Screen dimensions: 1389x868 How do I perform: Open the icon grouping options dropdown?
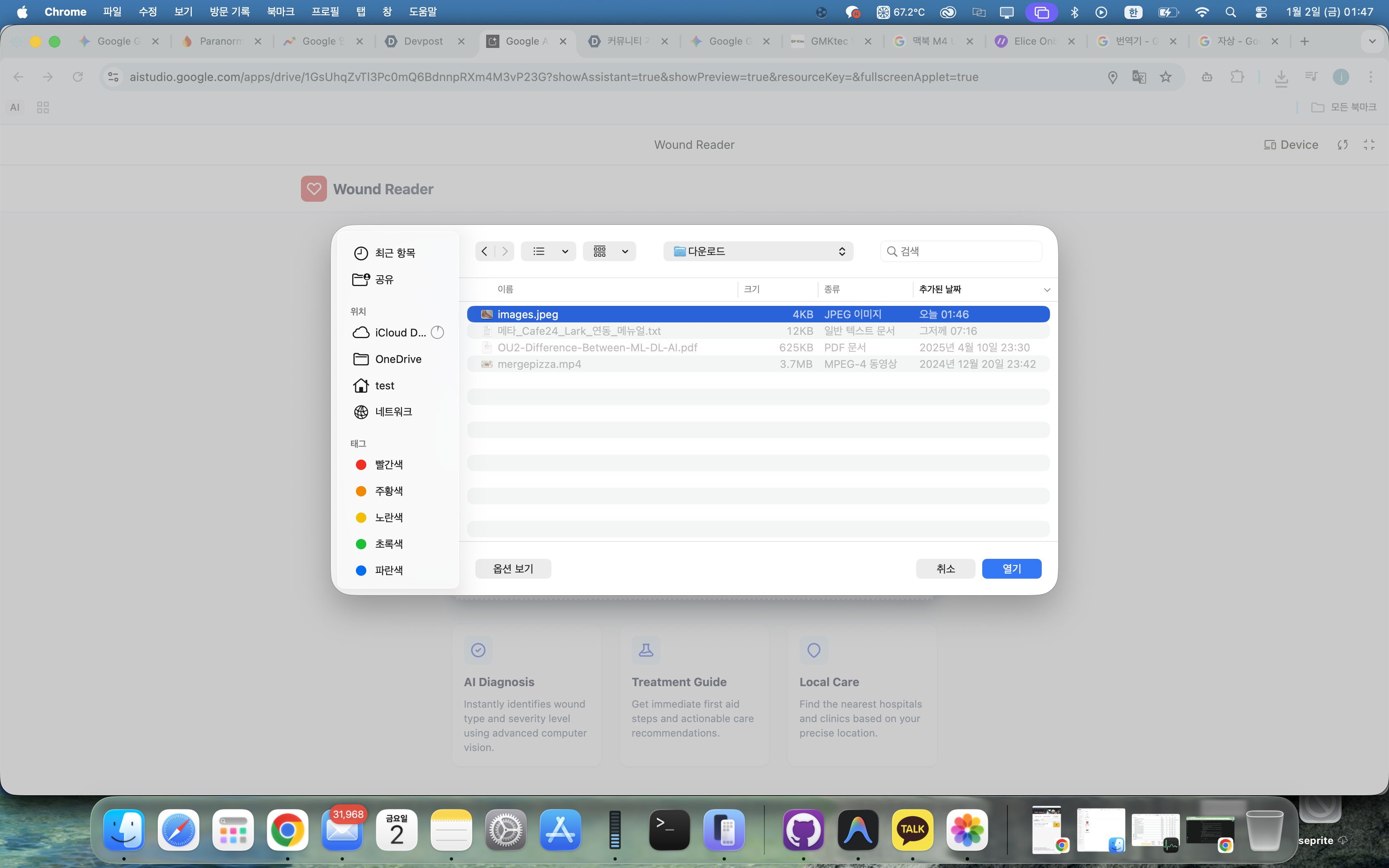[x=610, y=251]
